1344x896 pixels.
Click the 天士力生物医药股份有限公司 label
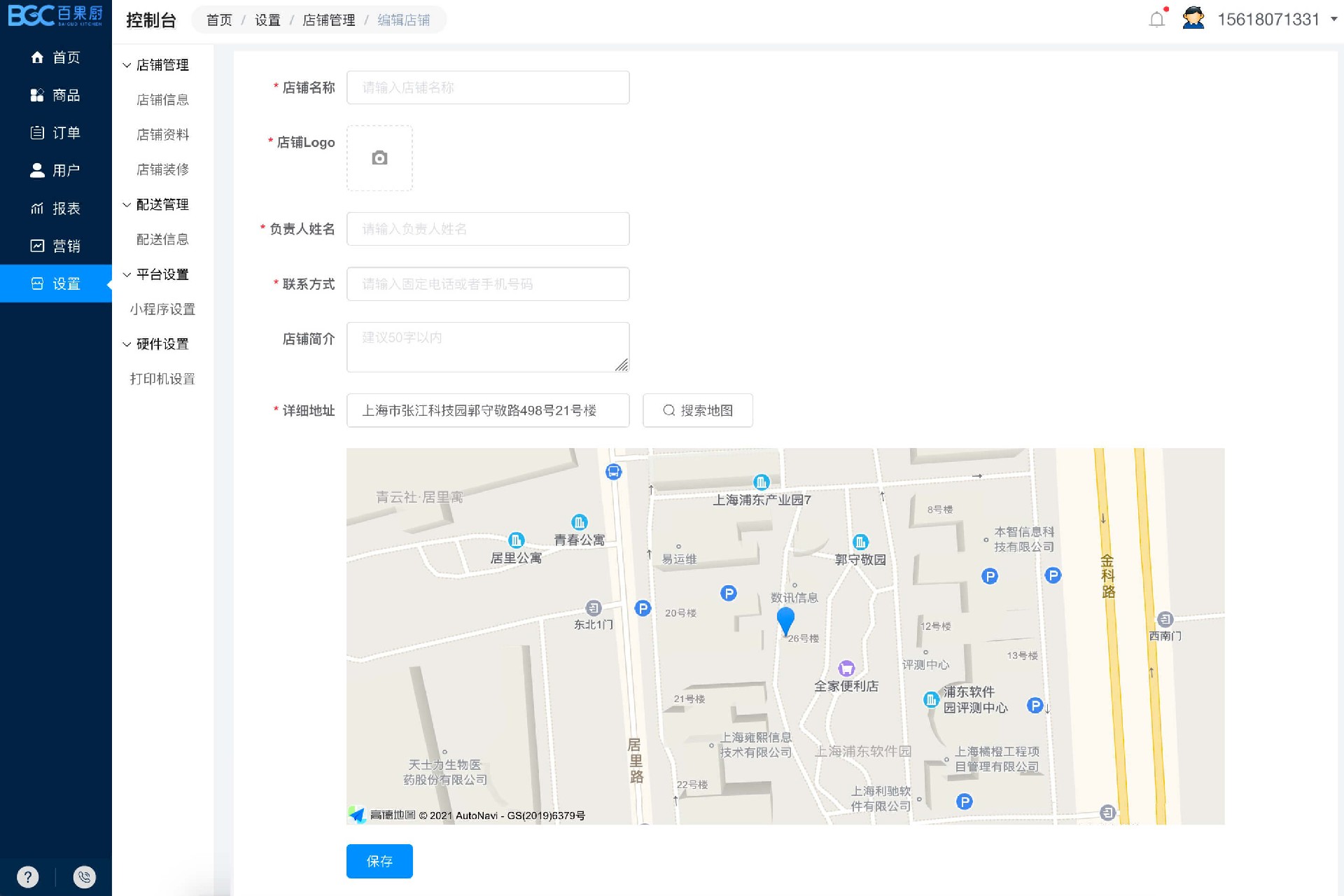tap(445, 772)
